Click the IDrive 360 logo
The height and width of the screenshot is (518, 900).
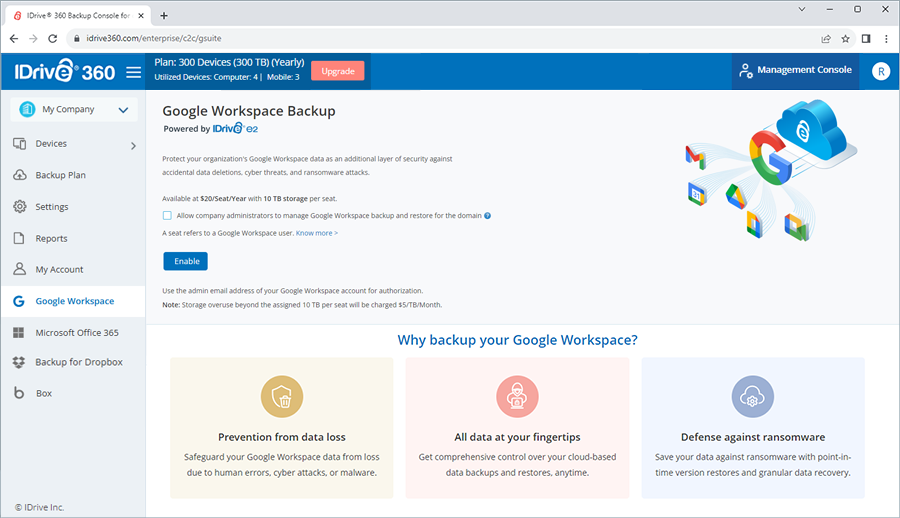pyautogui.click(x=64, y=71)
